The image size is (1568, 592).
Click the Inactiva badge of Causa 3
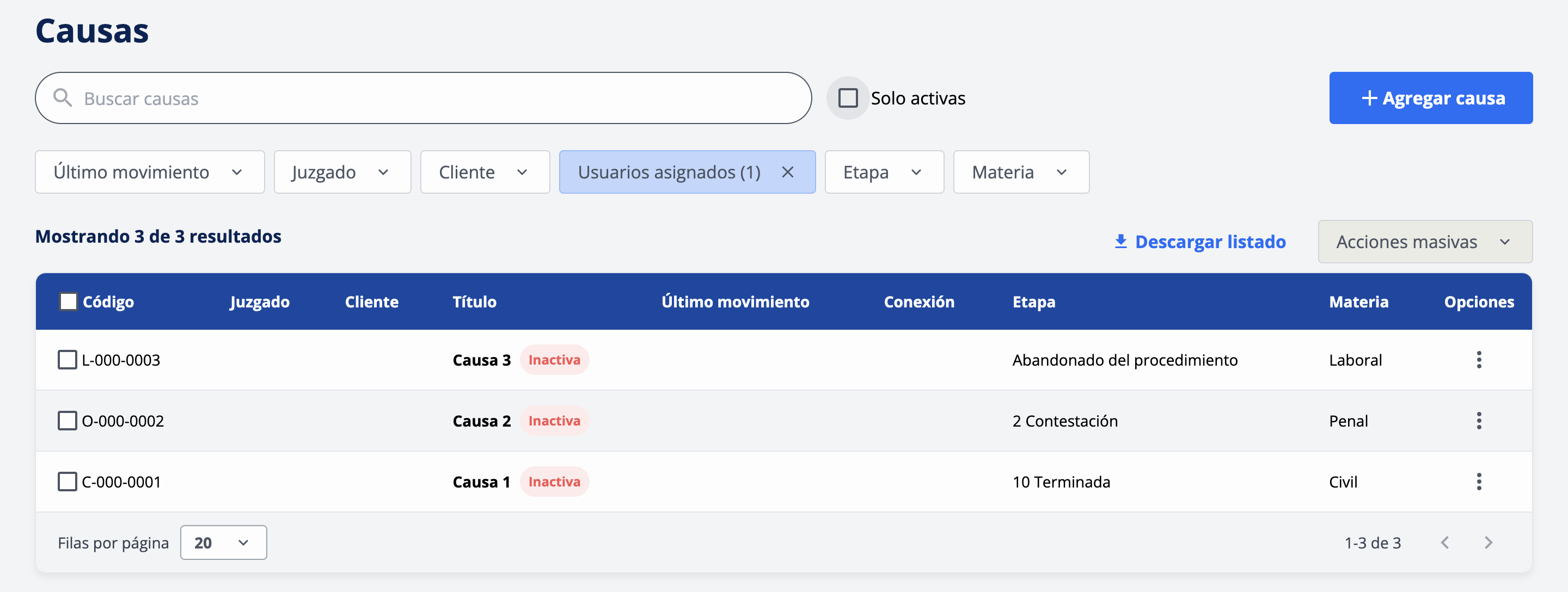554,360
